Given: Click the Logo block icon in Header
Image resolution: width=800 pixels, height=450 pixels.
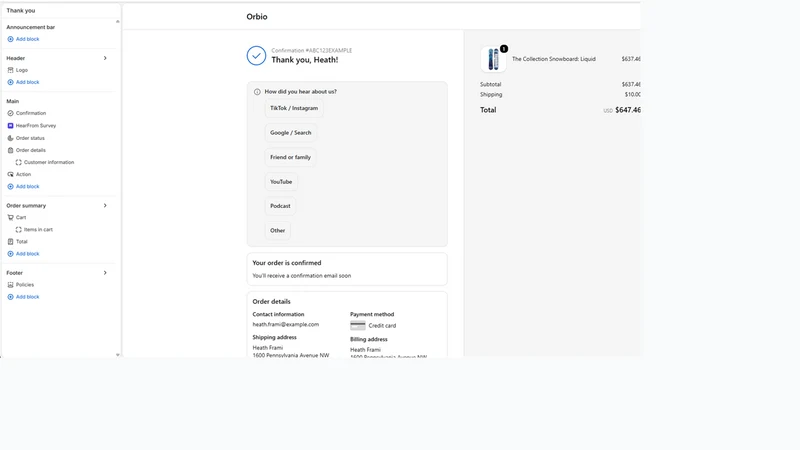Looking at the screenshot, I should click(x=10, y=70).
